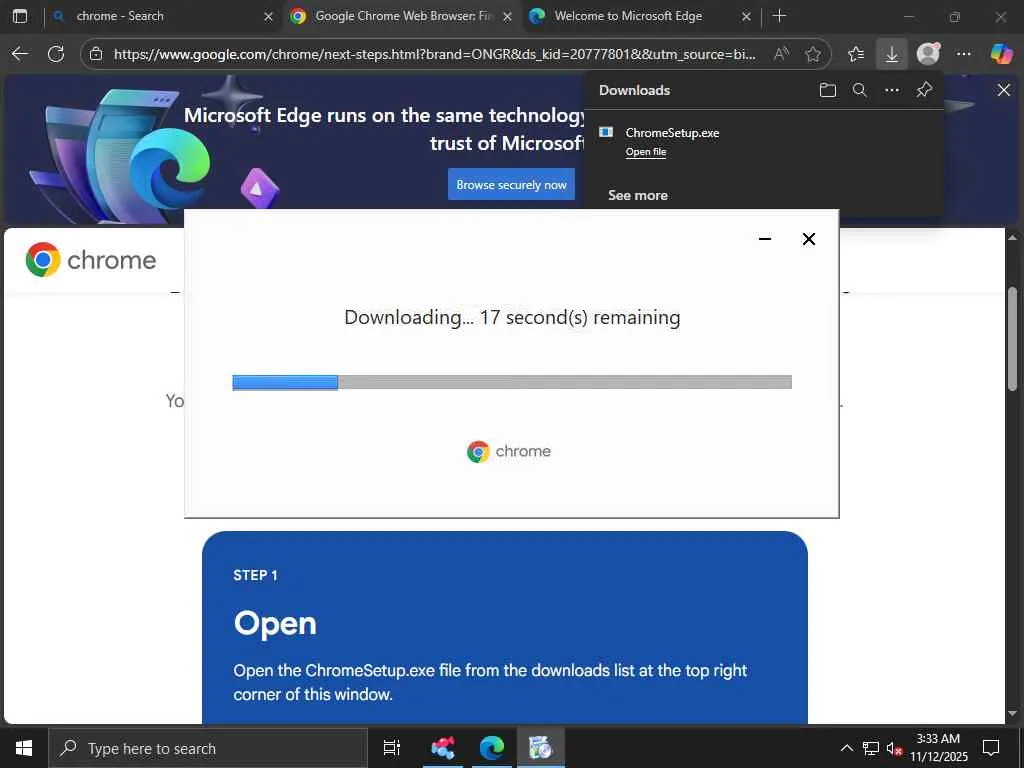The image size is (1024, 768).
Task: Open a new browser tab
Action: click(779, 16)
